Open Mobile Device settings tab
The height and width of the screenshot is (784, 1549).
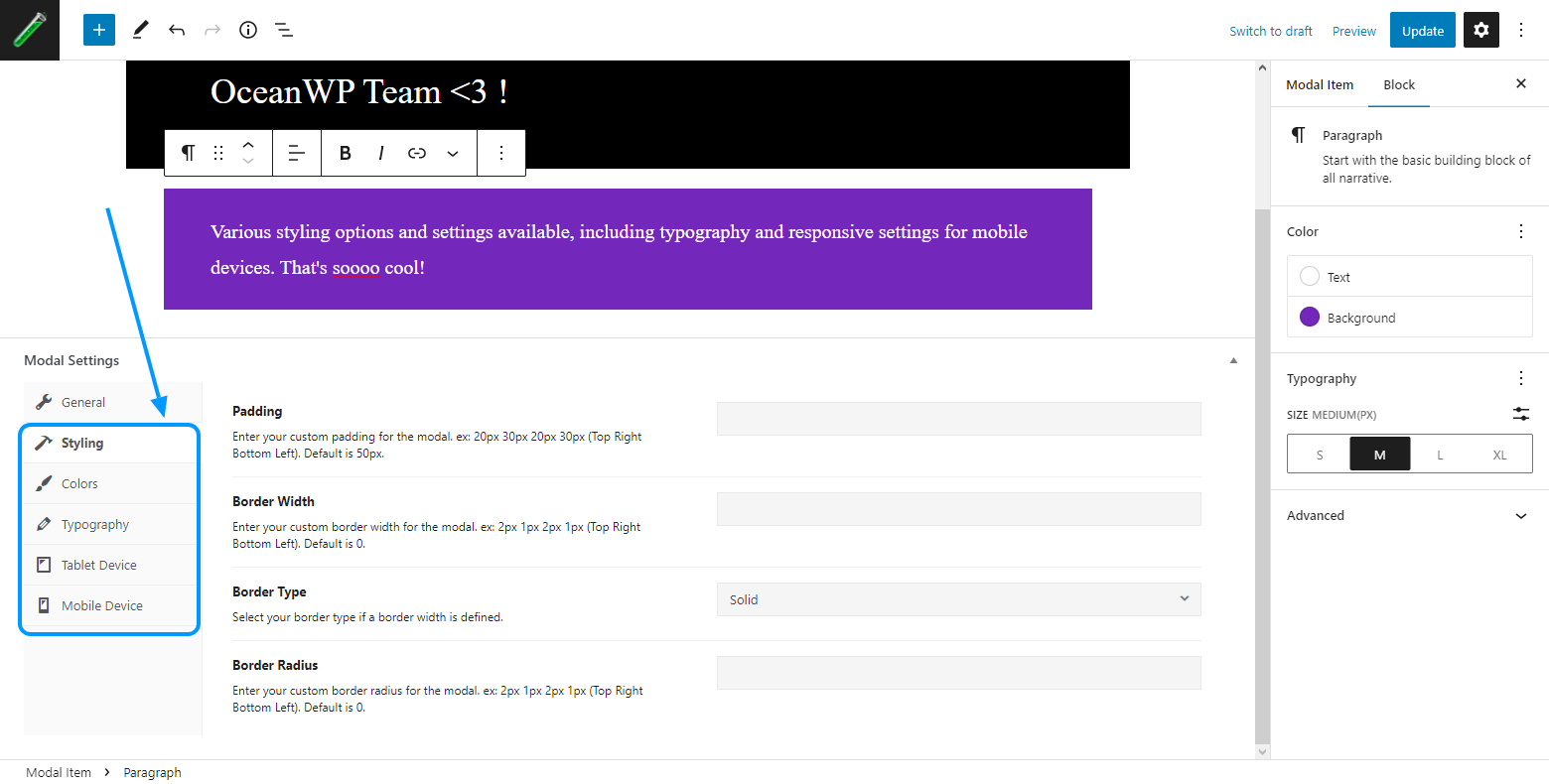[111, 605]
